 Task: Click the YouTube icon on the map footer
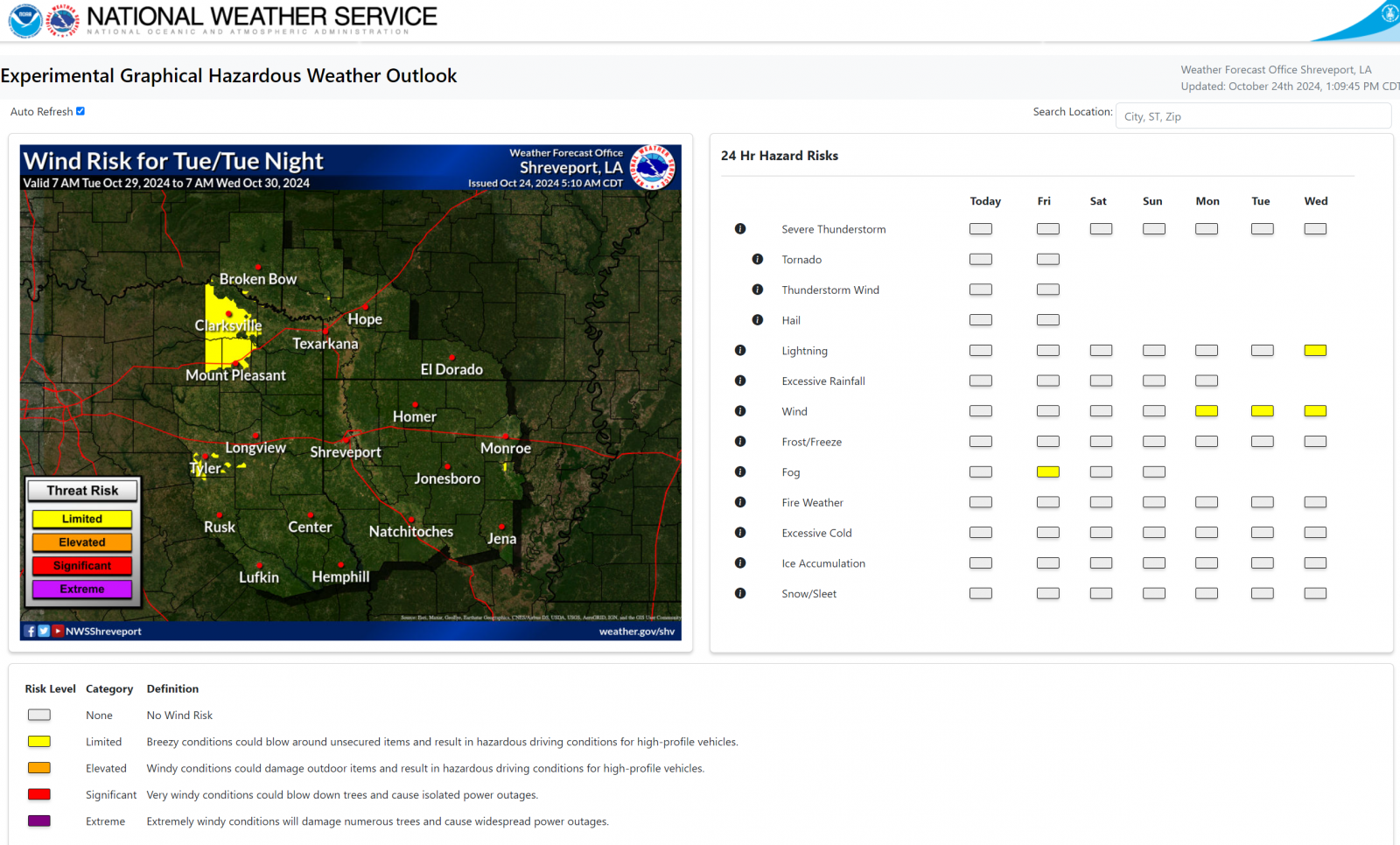pyautogui.click(x=58, y=631)
